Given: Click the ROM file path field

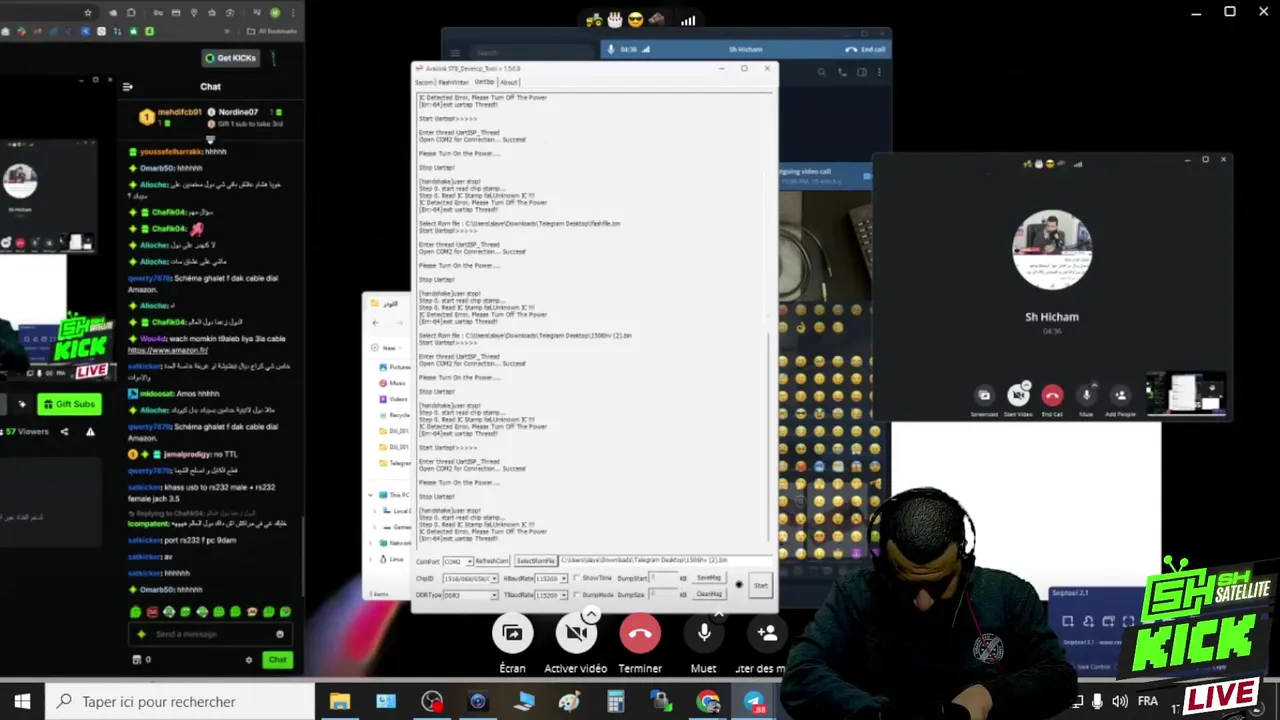Looking at the screenshot, I should click(665, 561).
